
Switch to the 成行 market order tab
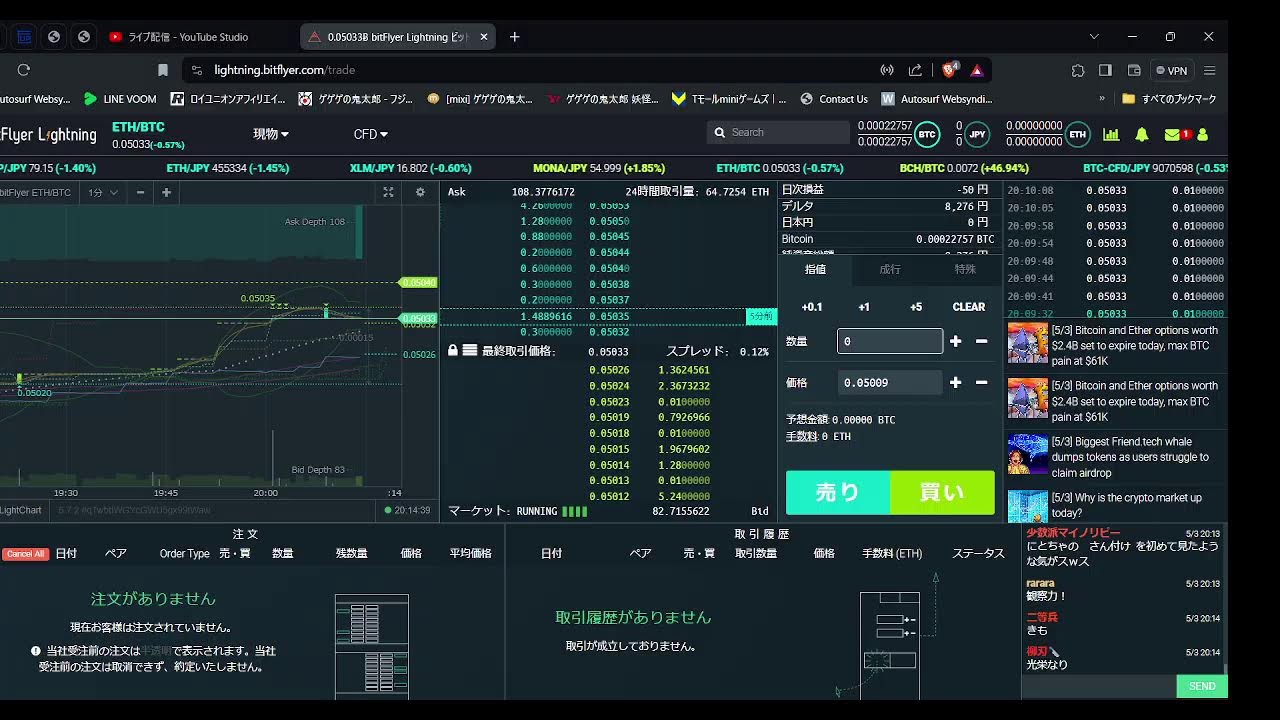889,269
